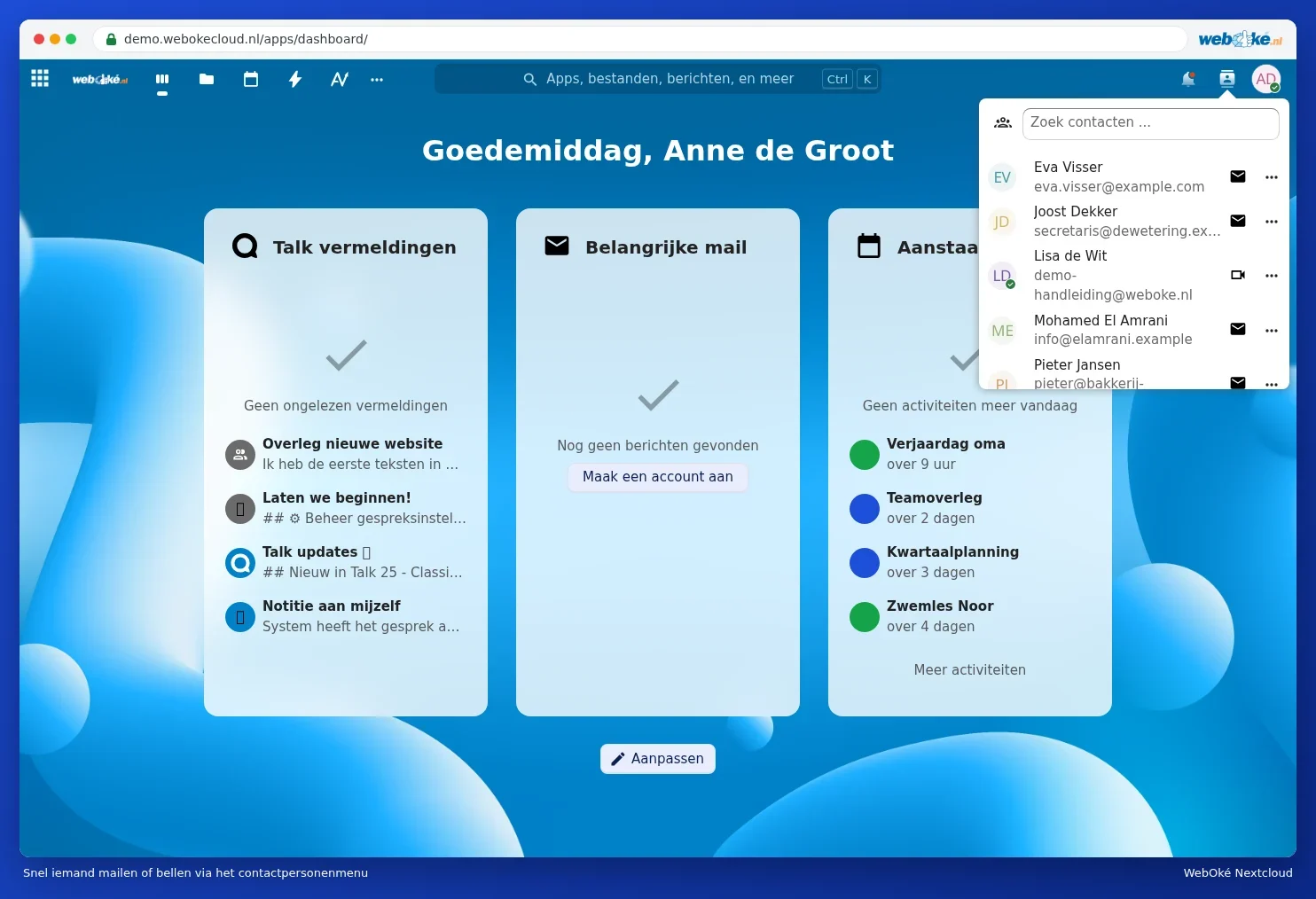Open Notitie aan mijzelf conversation

[x=346, y=616]
